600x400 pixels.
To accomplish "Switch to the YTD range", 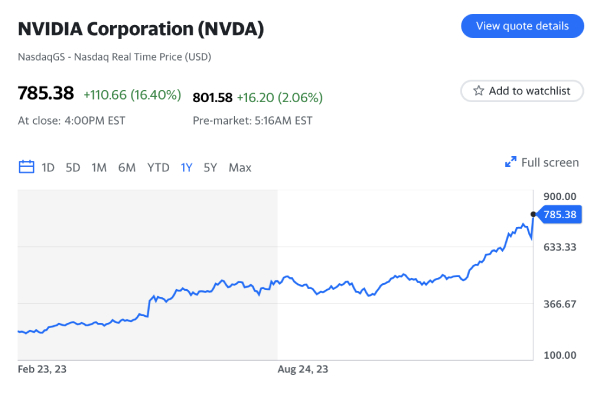I will click(158, 167).
